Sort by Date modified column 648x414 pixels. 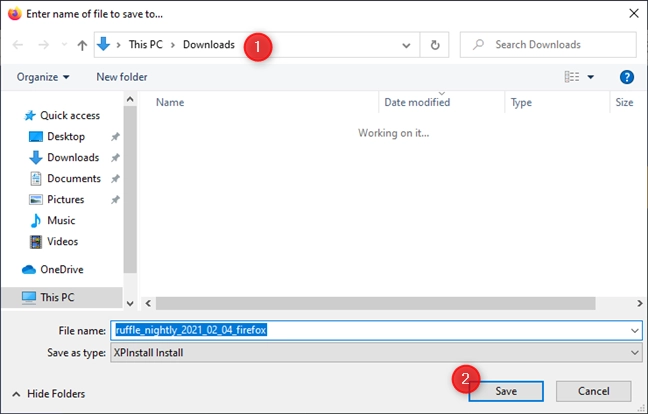coord(417,102)
